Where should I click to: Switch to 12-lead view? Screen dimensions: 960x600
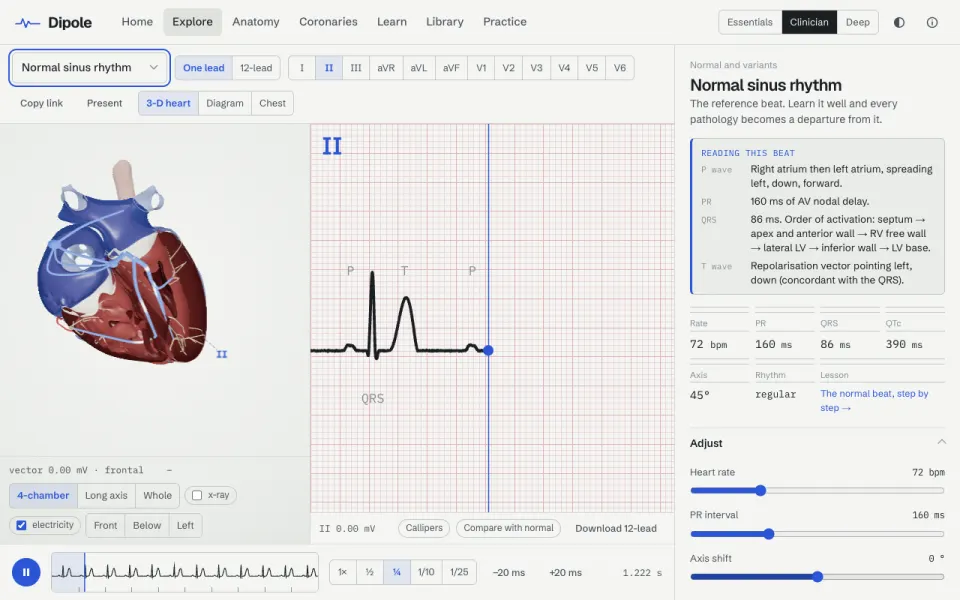click(x=256, y=68)
